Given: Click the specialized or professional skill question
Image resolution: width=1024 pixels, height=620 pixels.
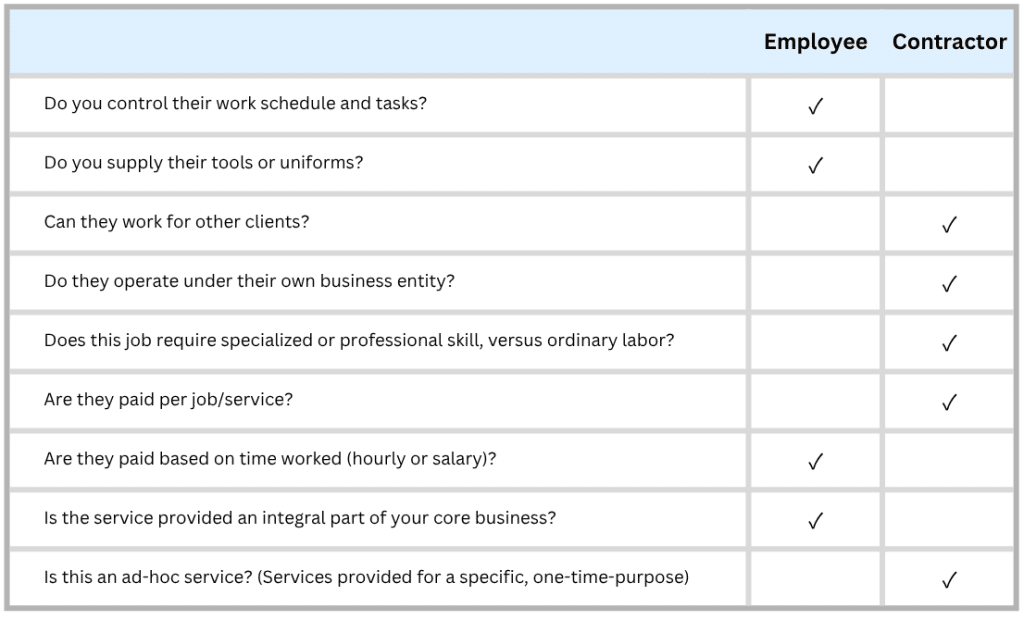Looking at the screenshot, I should tap(359, 340).
